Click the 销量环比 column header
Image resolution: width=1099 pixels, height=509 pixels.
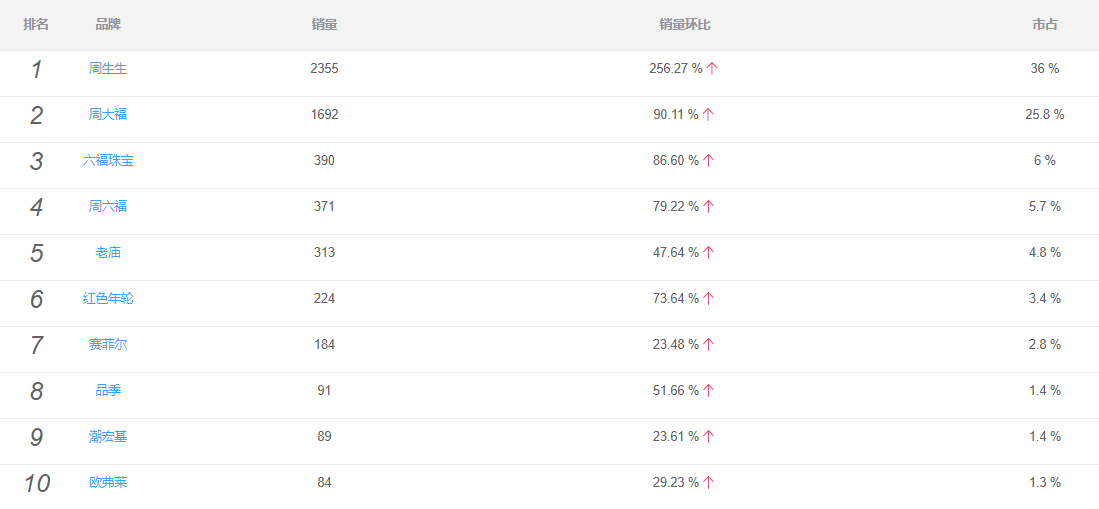[x=685, y=25]
